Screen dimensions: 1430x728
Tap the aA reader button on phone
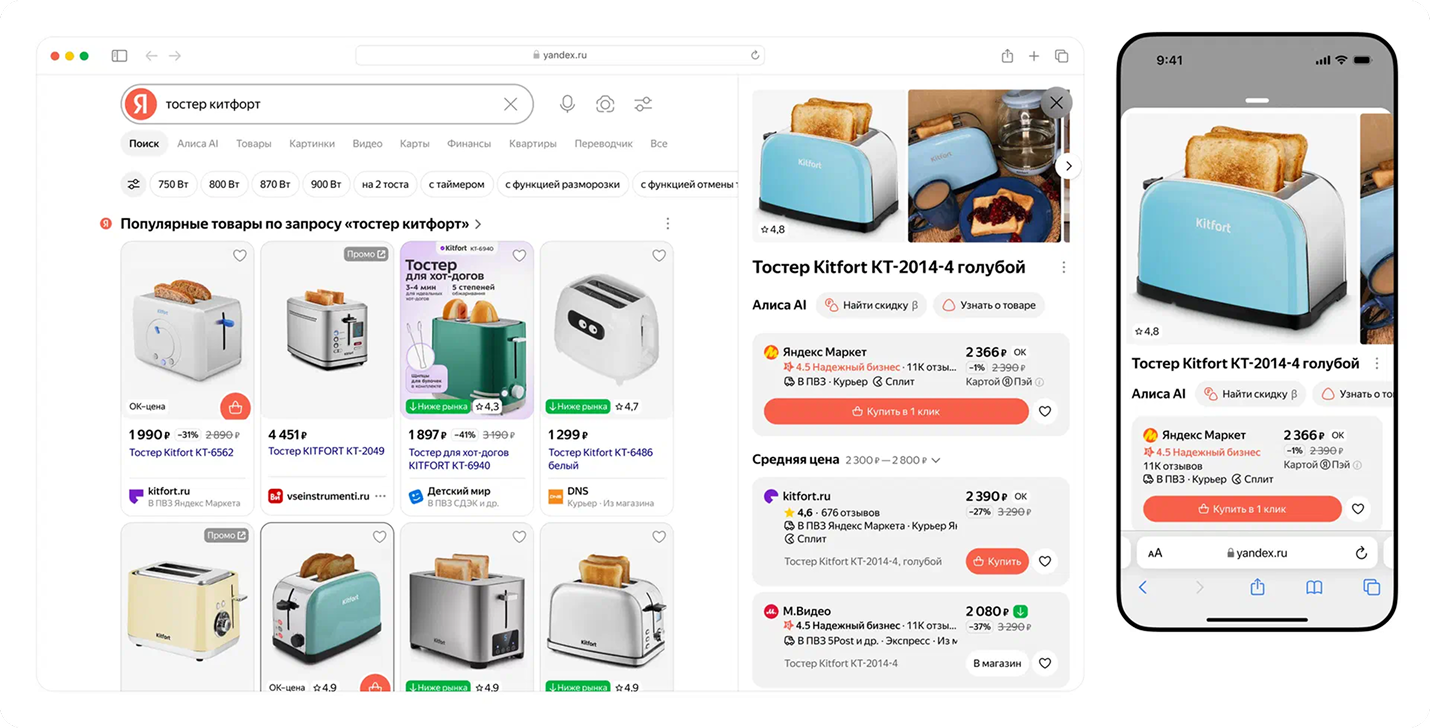(1155, 553)
